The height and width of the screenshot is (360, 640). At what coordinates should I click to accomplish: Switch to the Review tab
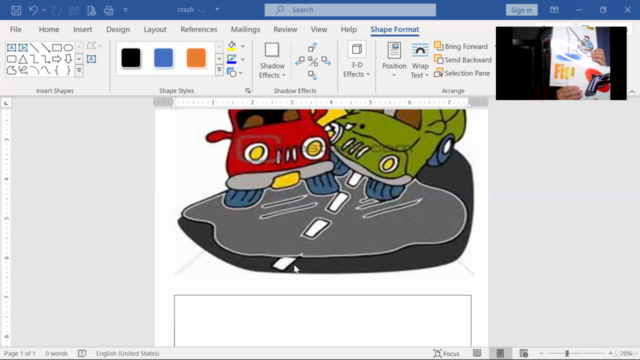[x=285, y=29]
